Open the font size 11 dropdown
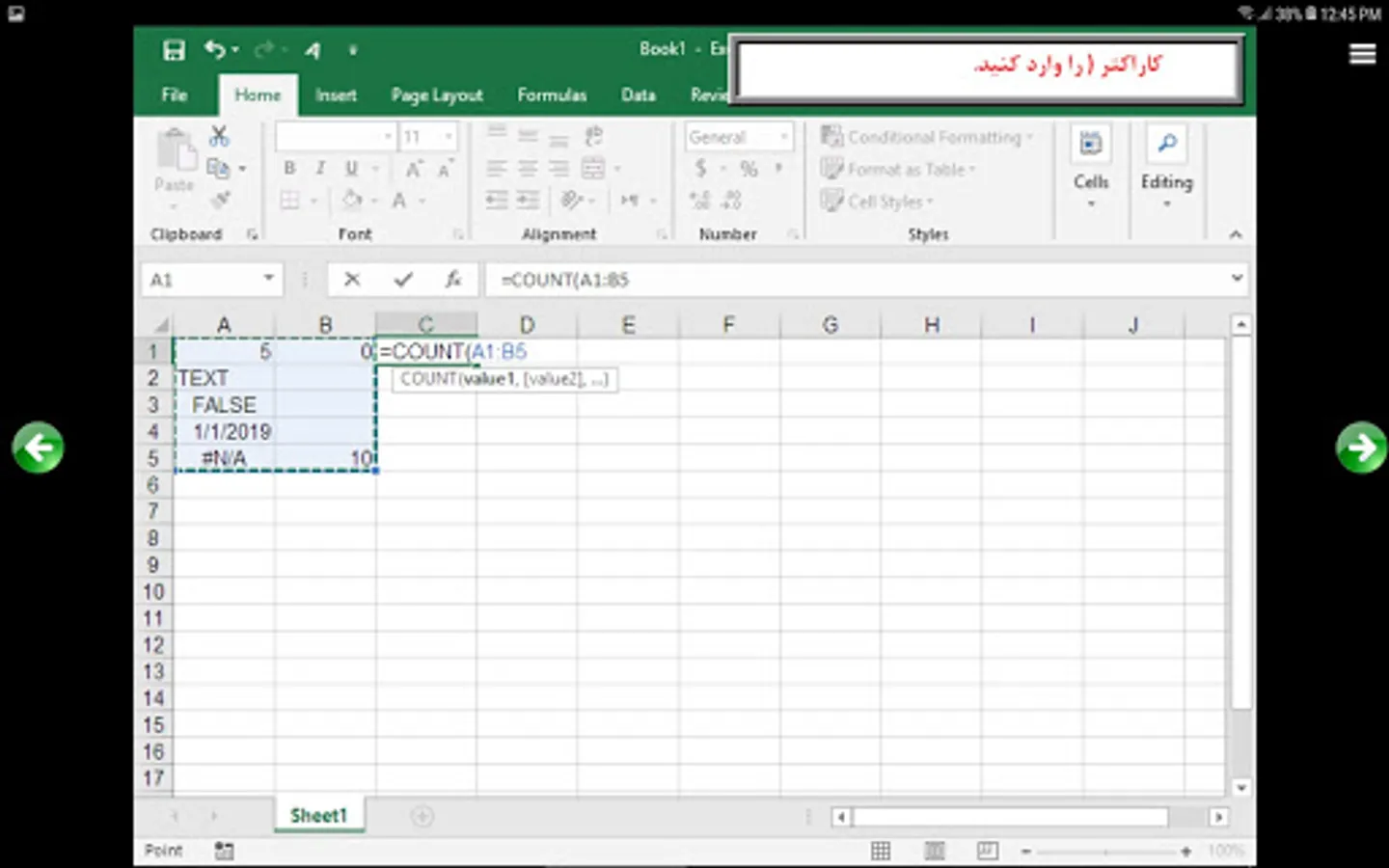 (449, 137)
